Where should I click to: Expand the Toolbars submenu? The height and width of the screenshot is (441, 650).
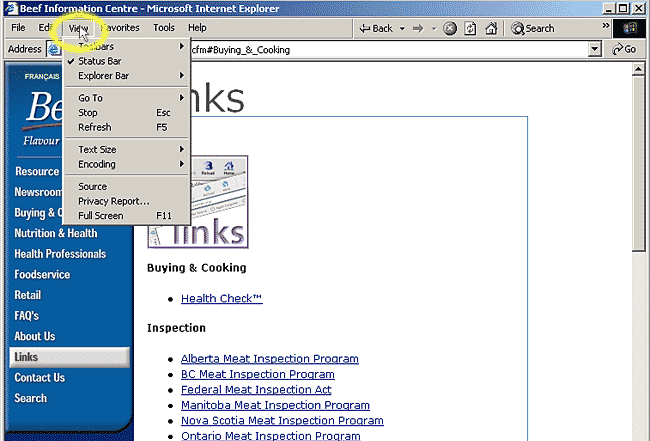point(127,46)
